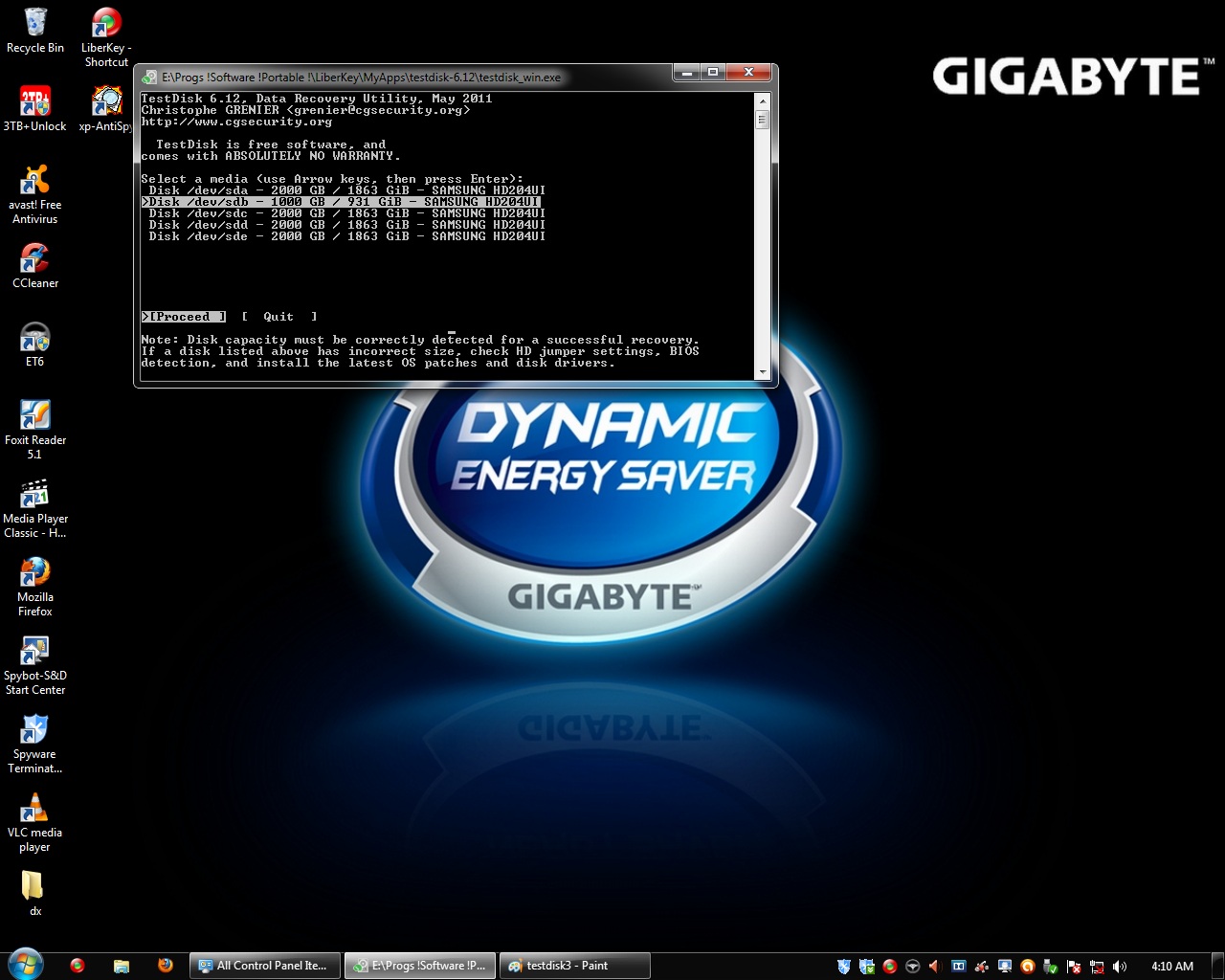The image size is (1225, 980).
Task: Click the Show Desktop button at taskbar end
Action: 1216,966
